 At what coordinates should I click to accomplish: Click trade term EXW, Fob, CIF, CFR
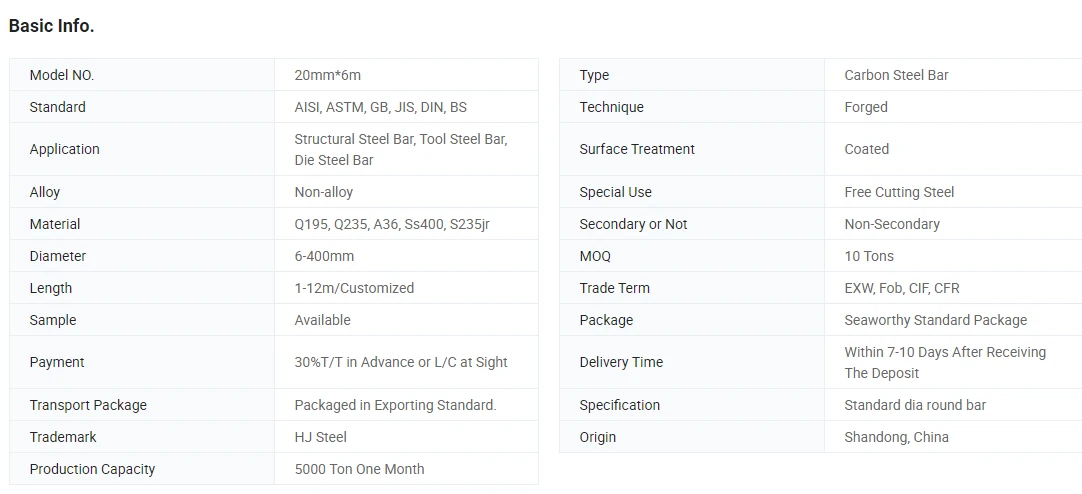click(902, 288)
